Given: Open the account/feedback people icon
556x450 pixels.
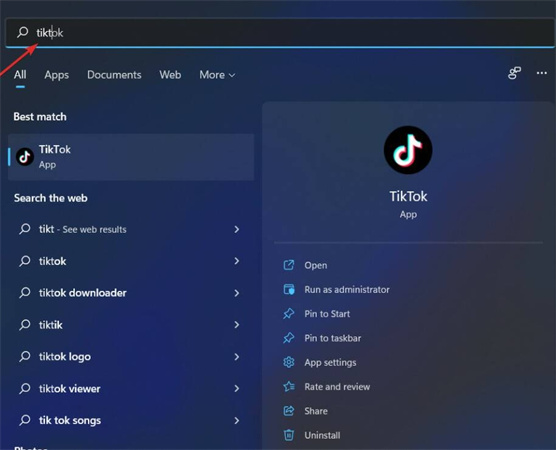Looking at the screenshot, I should pos(514,73).
